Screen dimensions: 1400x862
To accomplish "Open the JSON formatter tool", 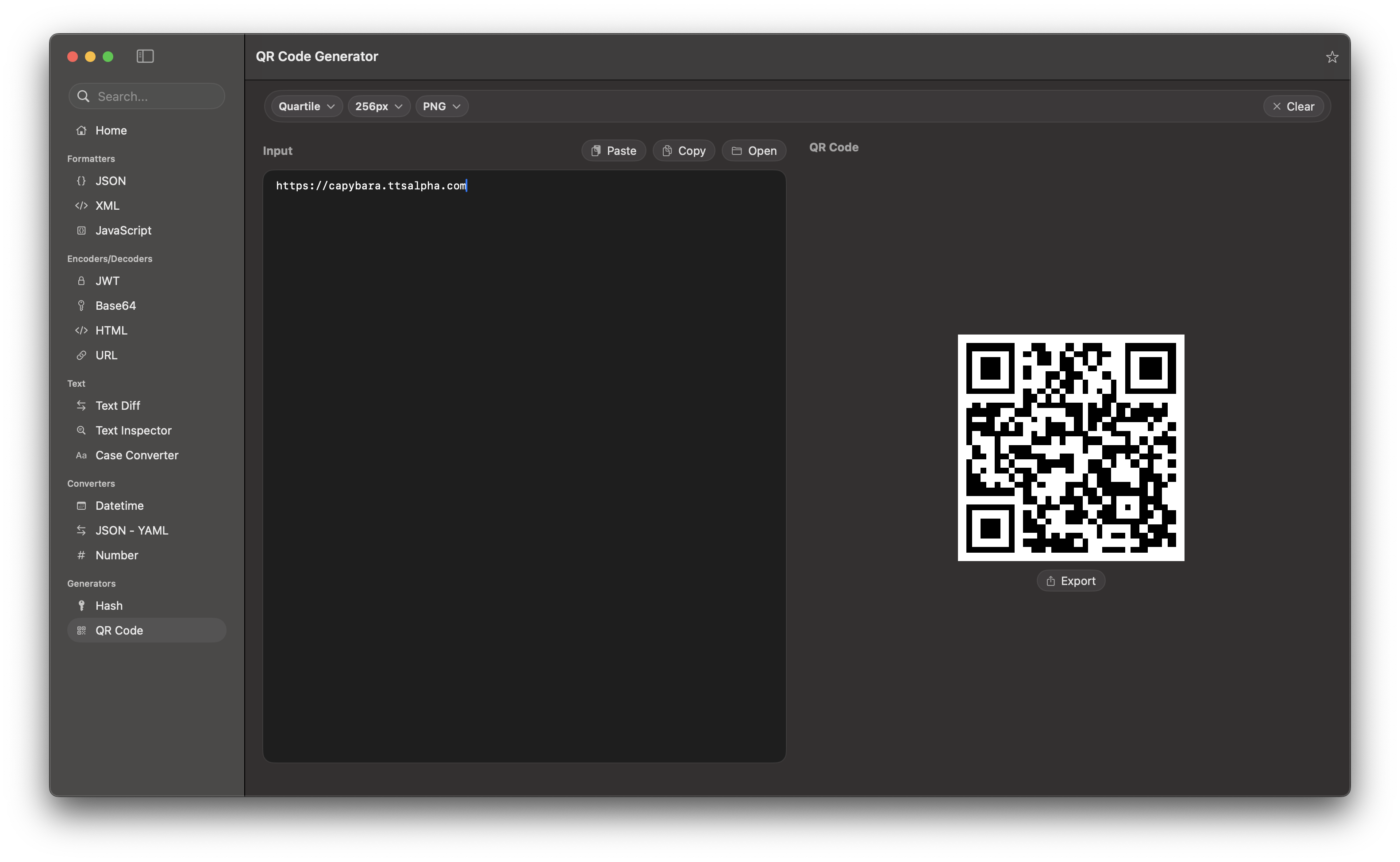I will [111, 181].
